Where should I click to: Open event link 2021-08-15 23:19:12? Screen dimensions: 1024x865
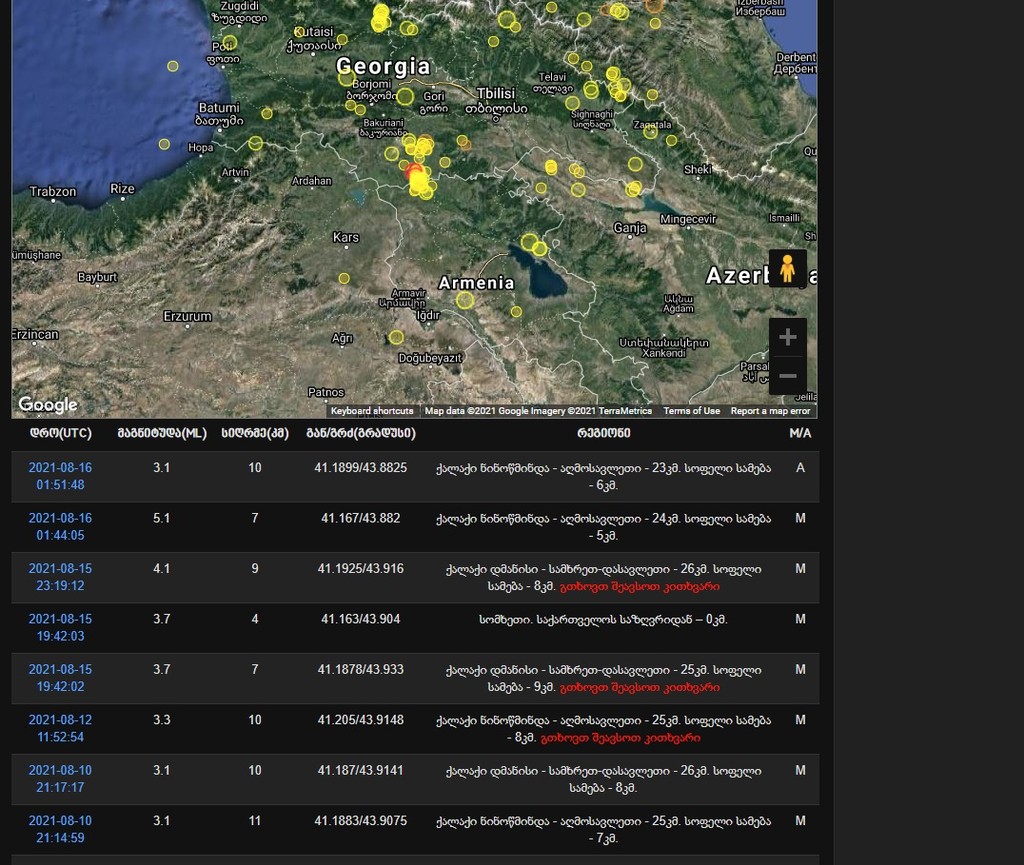pyautogui.click(x=60, y=577)
